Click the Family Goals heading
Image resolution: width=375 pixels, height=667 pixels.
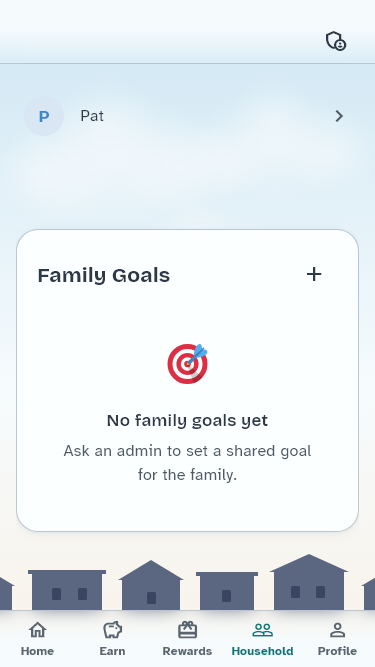pos(104,275)
